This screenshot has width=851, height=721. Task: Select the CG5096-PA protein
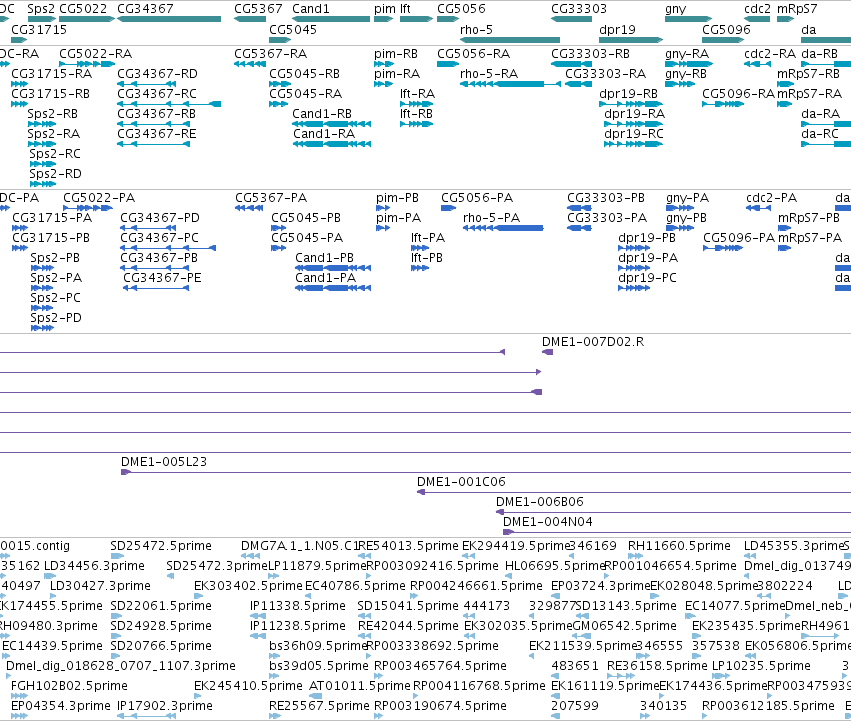click(723, 248)
